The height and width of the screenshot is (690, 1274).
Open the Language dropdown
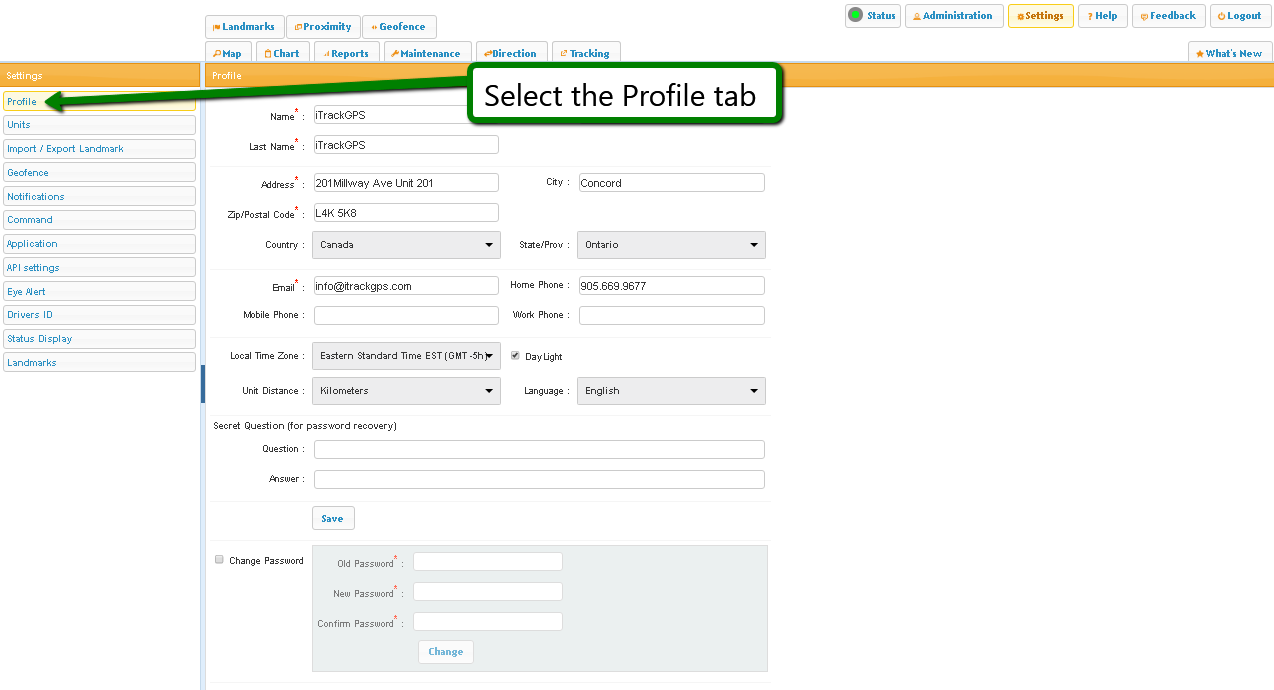[x=671, y=391]
